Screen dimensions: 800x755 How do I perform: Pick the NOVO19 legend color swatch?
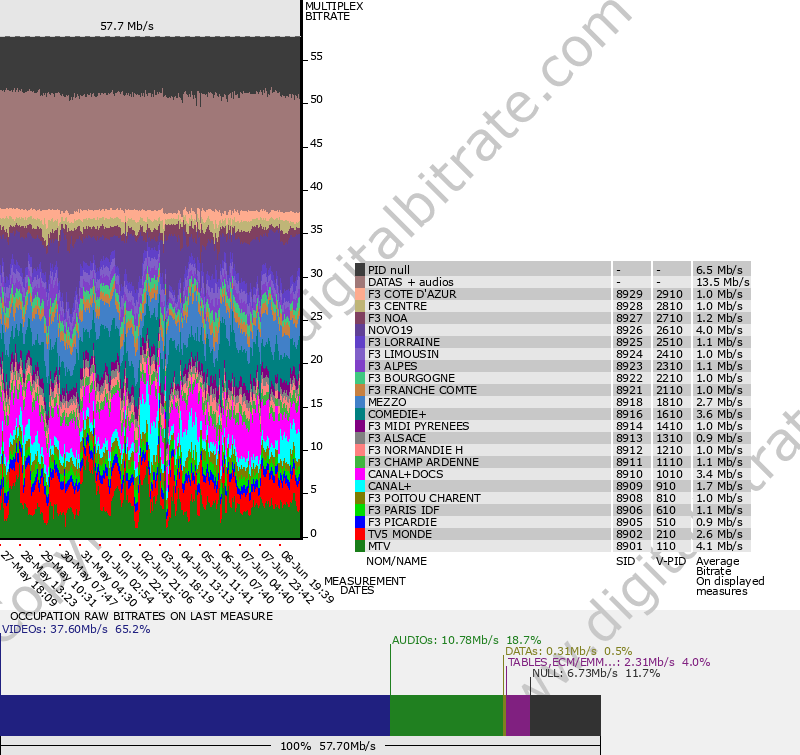pos(360,330)
